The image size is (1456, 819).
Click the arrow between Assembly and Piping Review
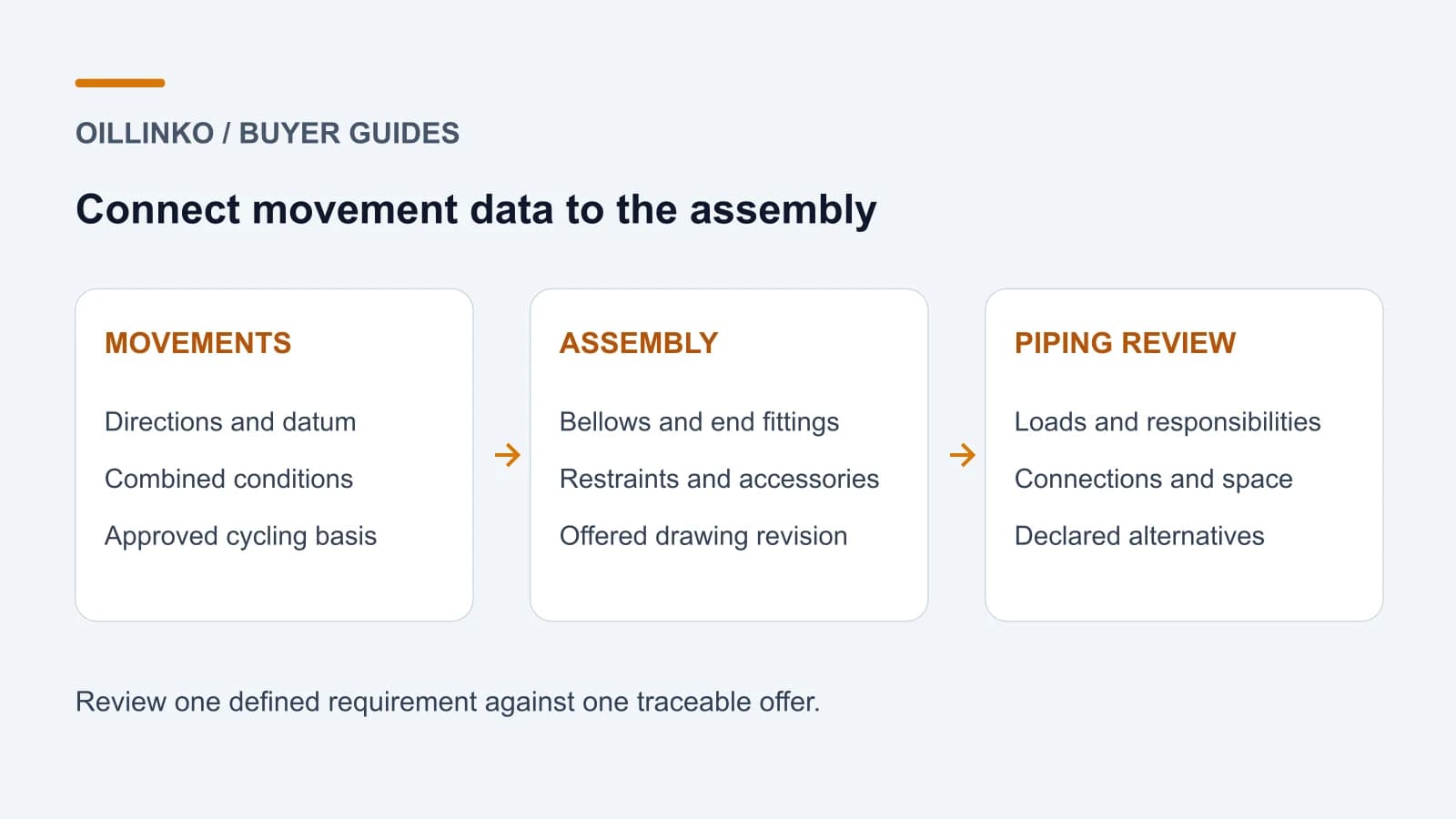tap(962, 455)
